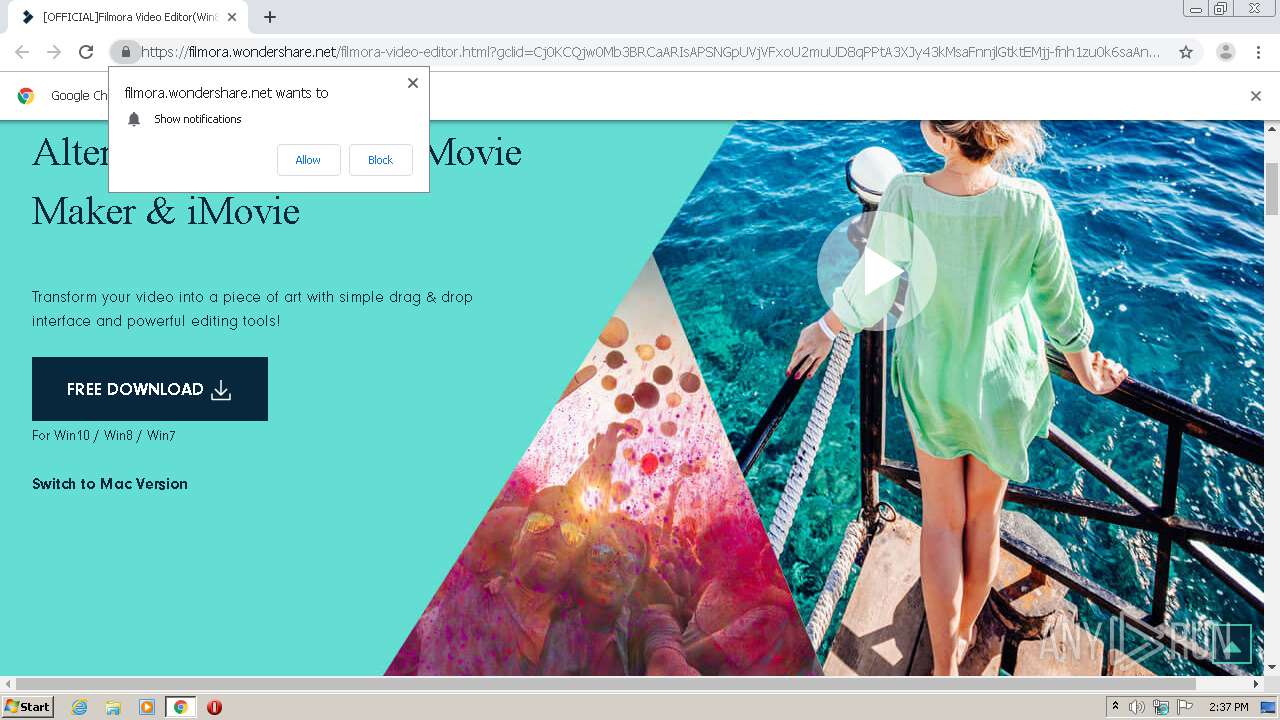Block notifications for filmora.wondershare.net
Screen dimensions: 1280x720
pos(380,160)
